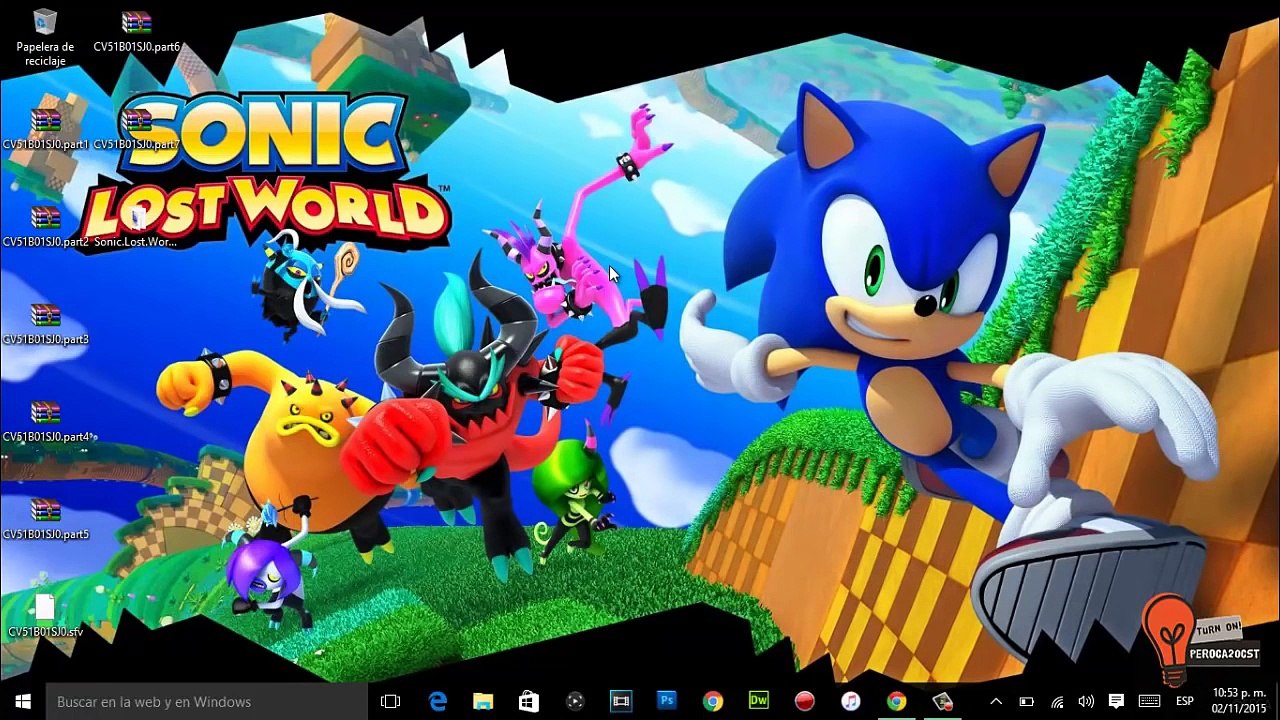The width and height of the screenshot is (1280, 720).
Task: Open the Action Center notifications
Action: click(x=1117, y=701)
